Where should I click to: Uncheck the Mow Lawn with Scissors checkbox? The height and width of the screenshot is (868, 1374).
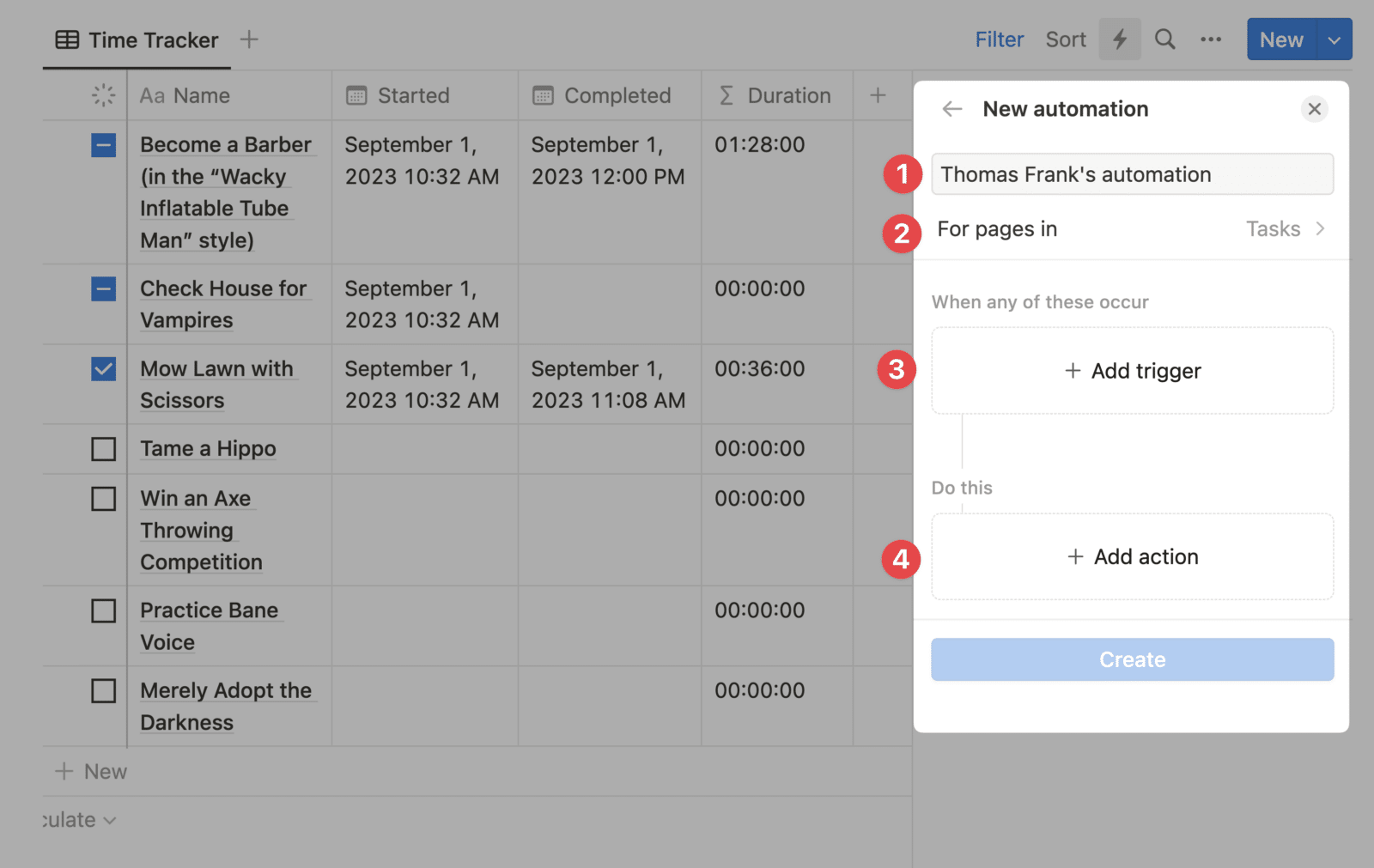pyautogui.click(x=103, y=369)
